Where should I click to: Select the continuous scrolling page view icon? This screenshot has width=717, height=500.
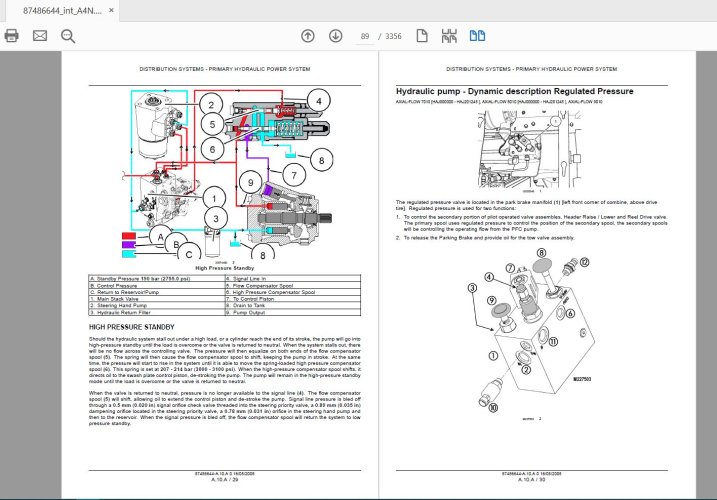[x=449, y=36]
